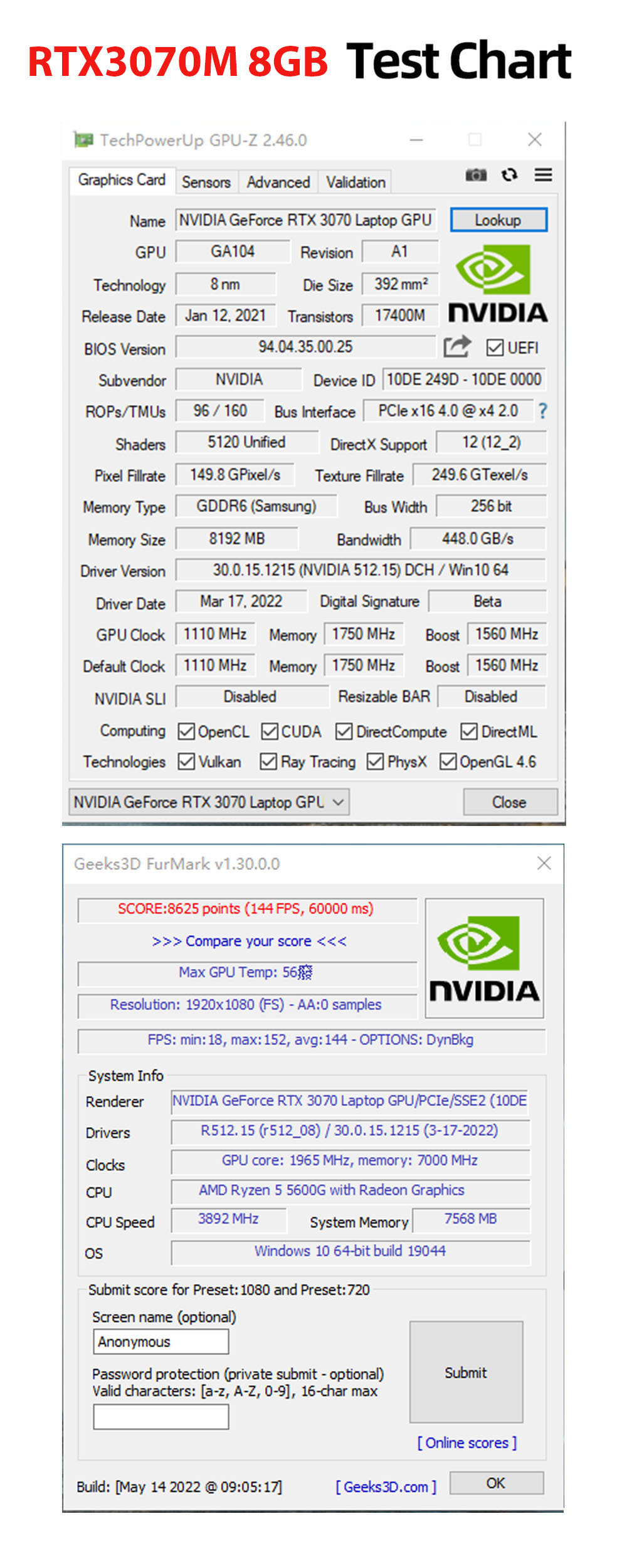Viewport: 627px width, 1568px height.
Task: Toggle the PhysX checkbox
Action: (375, 761)
